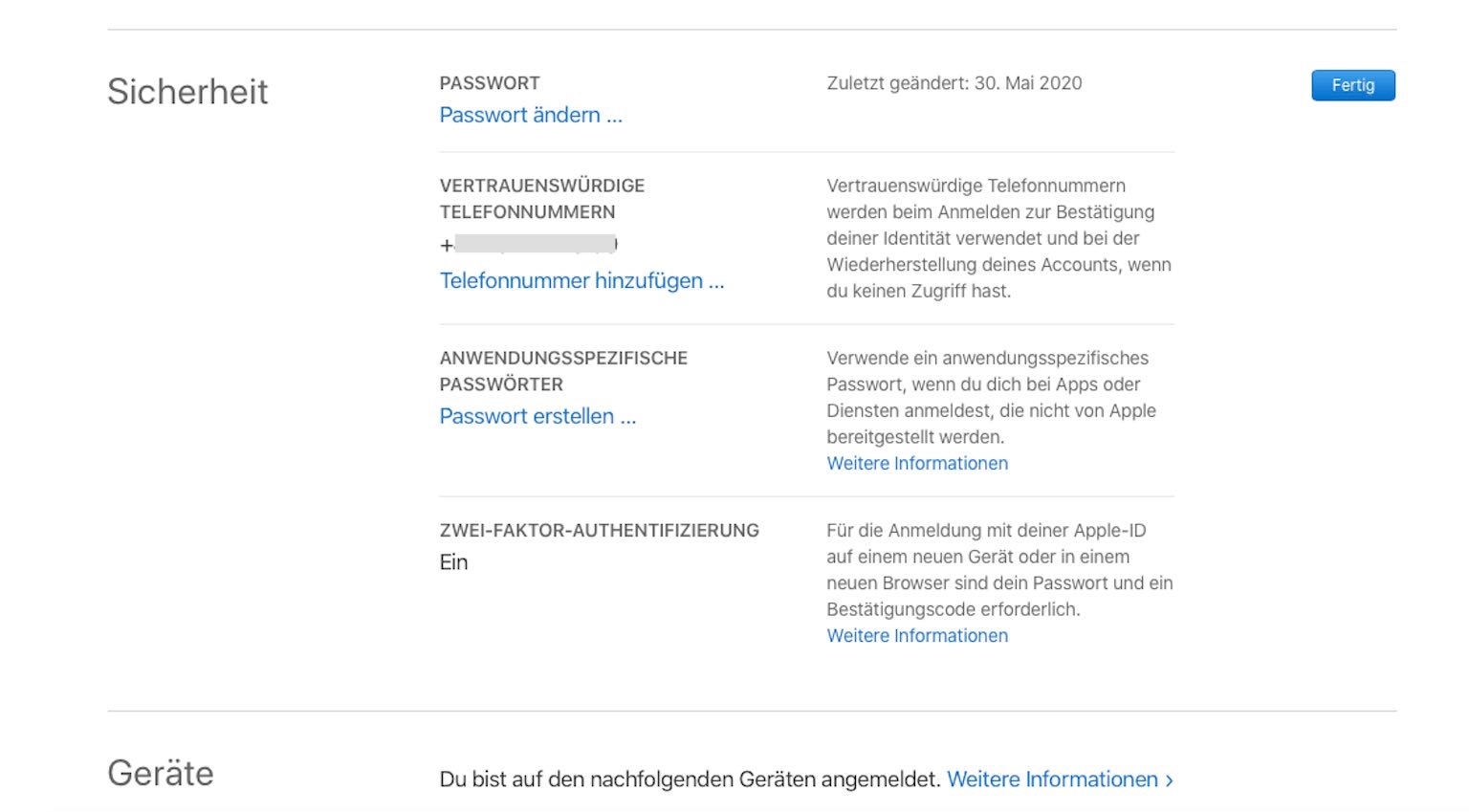The width and height of the screenshot is (1469, 812).
Task: Click the Sicherheit section heading
Action: click(187, 92)
